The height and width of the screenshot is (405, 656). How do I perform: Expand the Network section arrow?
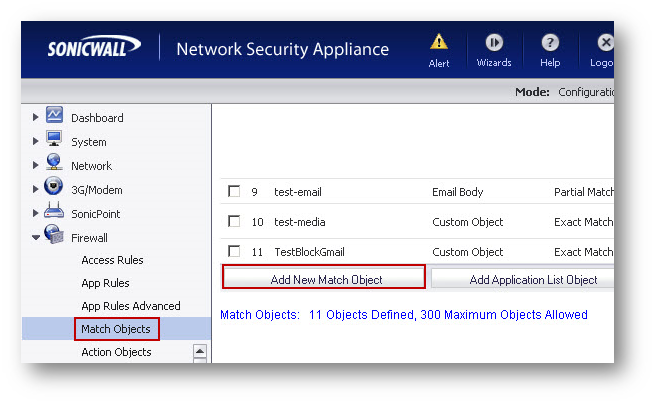[36, 166]
